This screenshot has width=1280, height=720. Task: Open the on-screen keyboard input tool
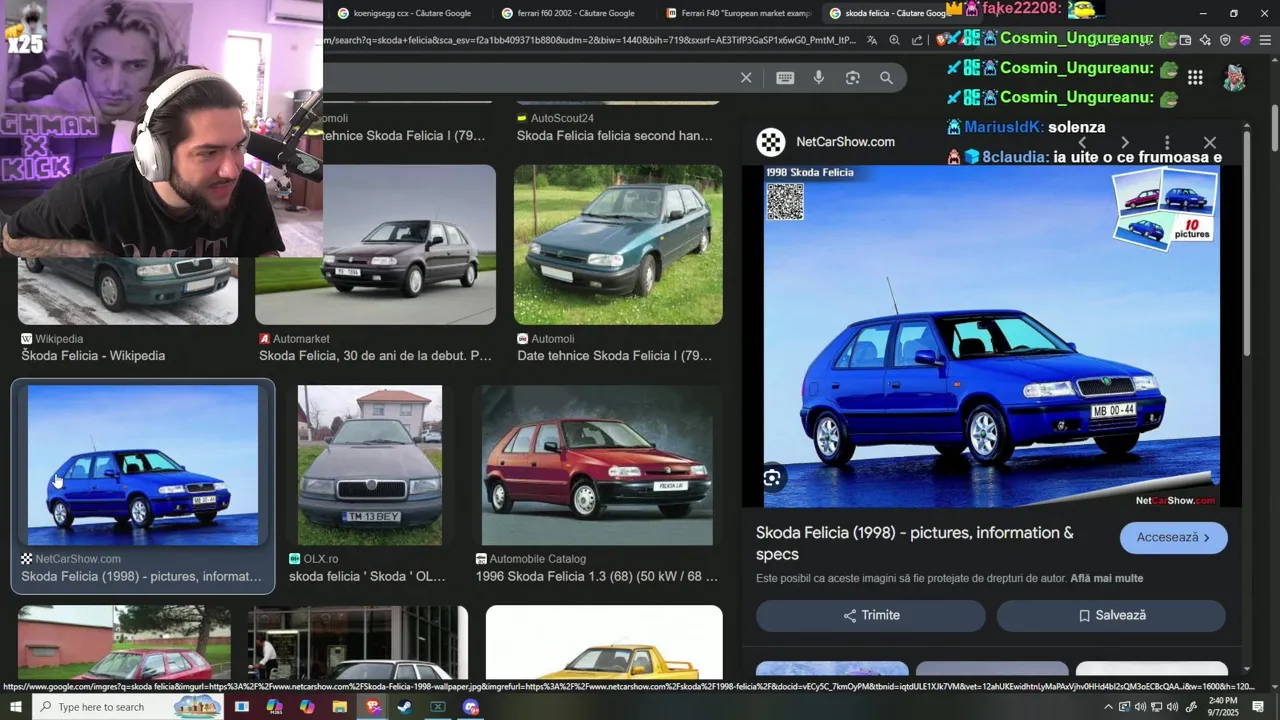(x=785, y=78)
